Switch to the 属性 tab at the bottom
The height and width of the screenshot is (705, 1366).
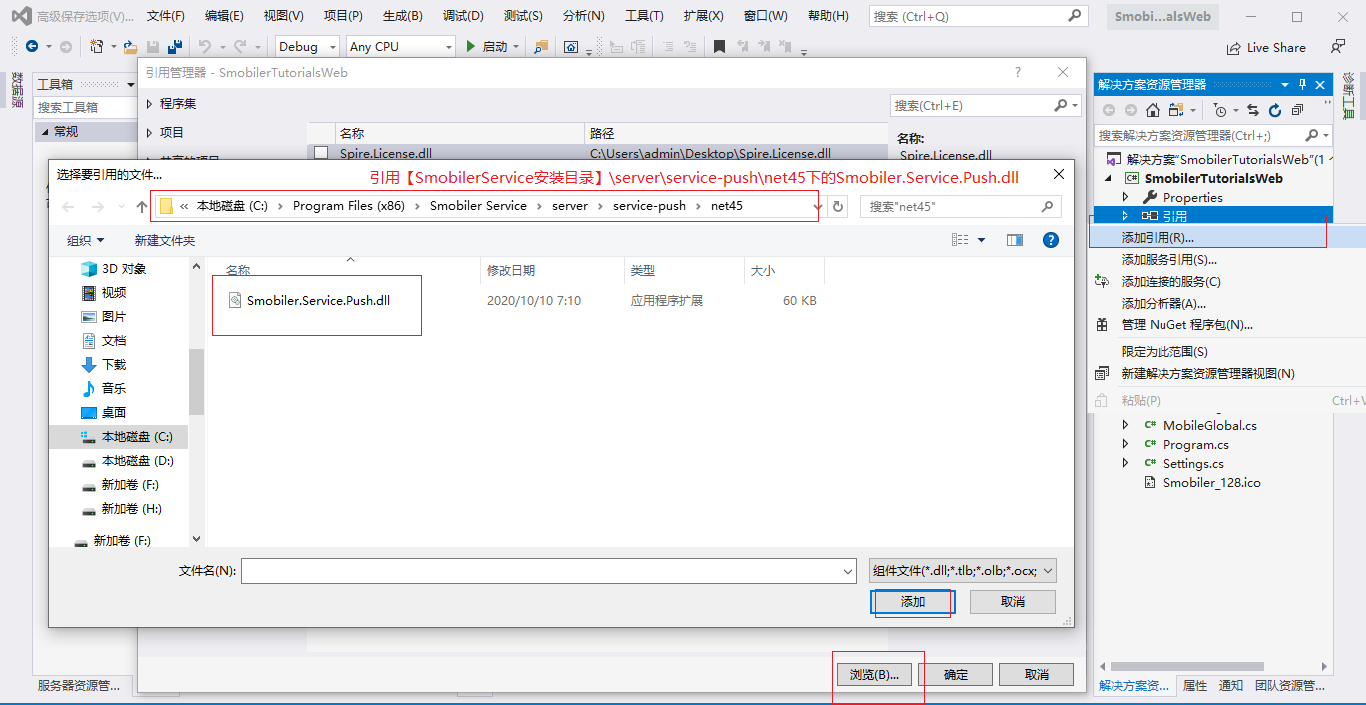tap(1195, 686)
